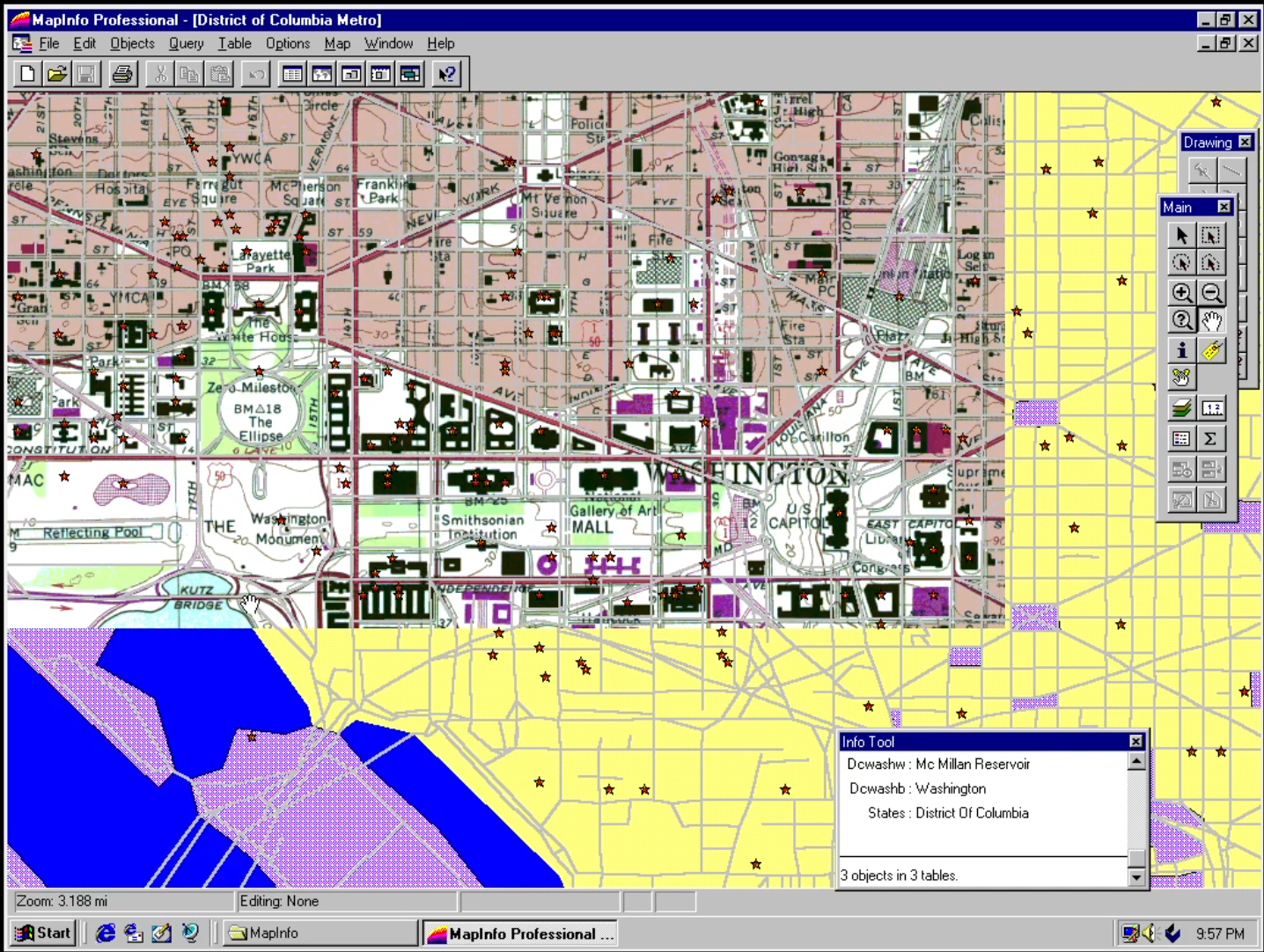Open Layer Control stacked layers icon
Viewport: 1264px width, 952px height.
[1181, 407]
